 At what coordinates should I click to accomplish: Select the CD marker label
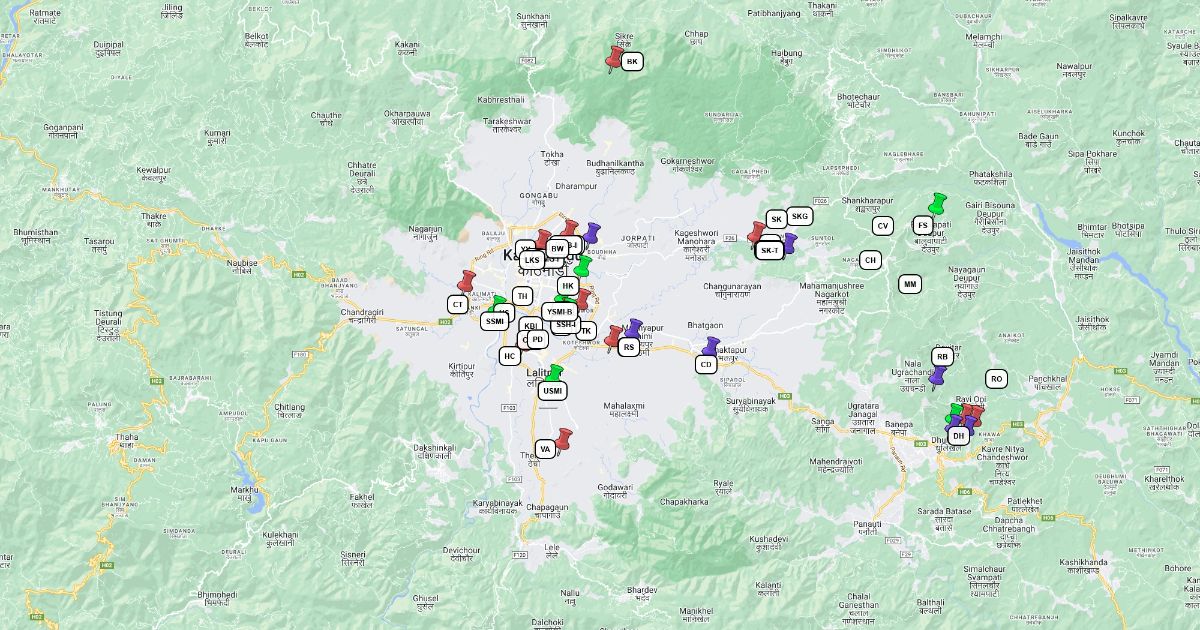706,365
